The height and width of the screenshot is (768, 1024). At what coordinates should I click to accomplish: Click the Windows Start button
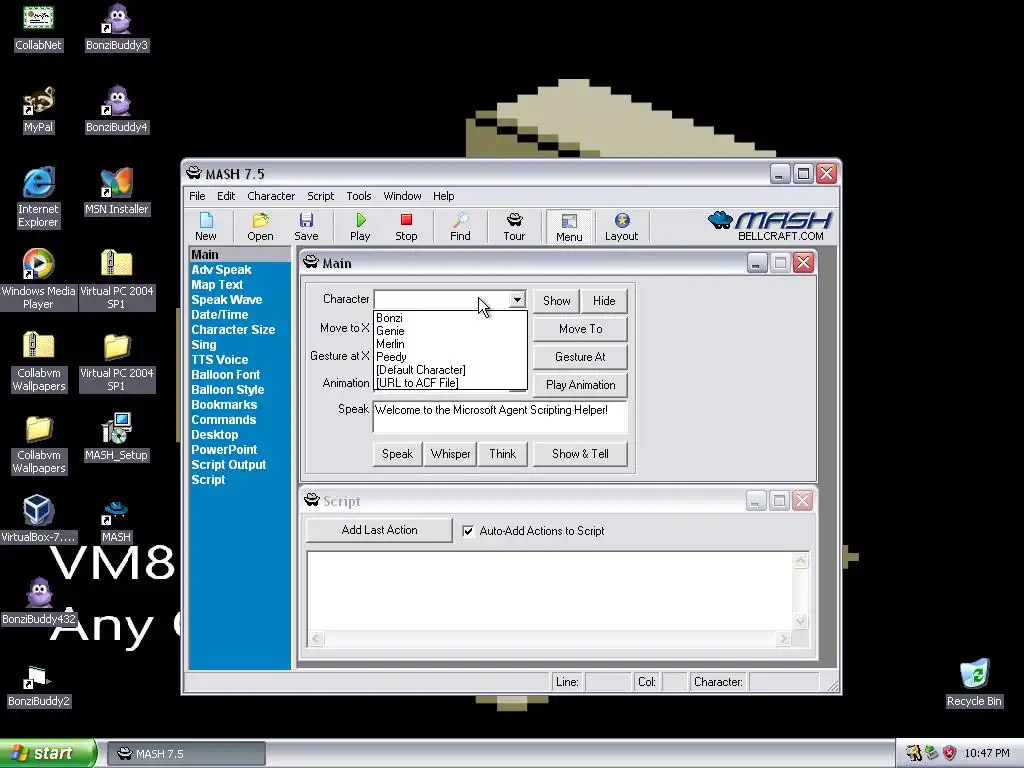click(x=48, y=754)
